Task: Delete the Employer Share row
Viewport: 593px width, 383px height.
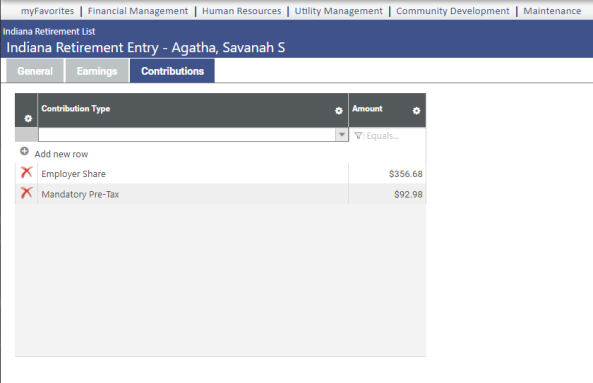Action: (x=26, y=172)
